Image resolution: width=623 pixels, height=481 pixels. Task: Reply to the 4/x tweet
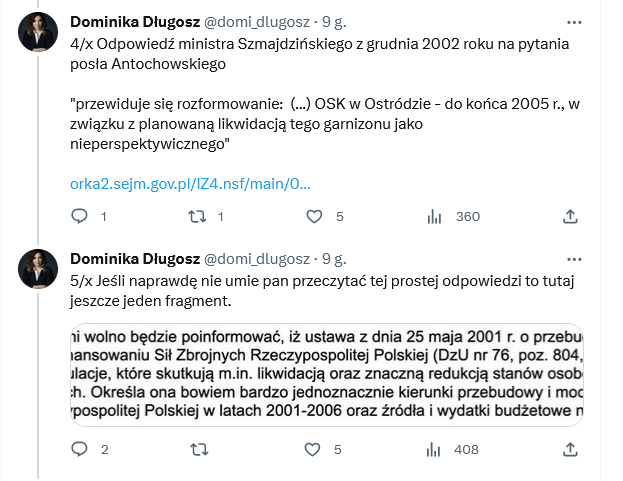click(80, 216)
